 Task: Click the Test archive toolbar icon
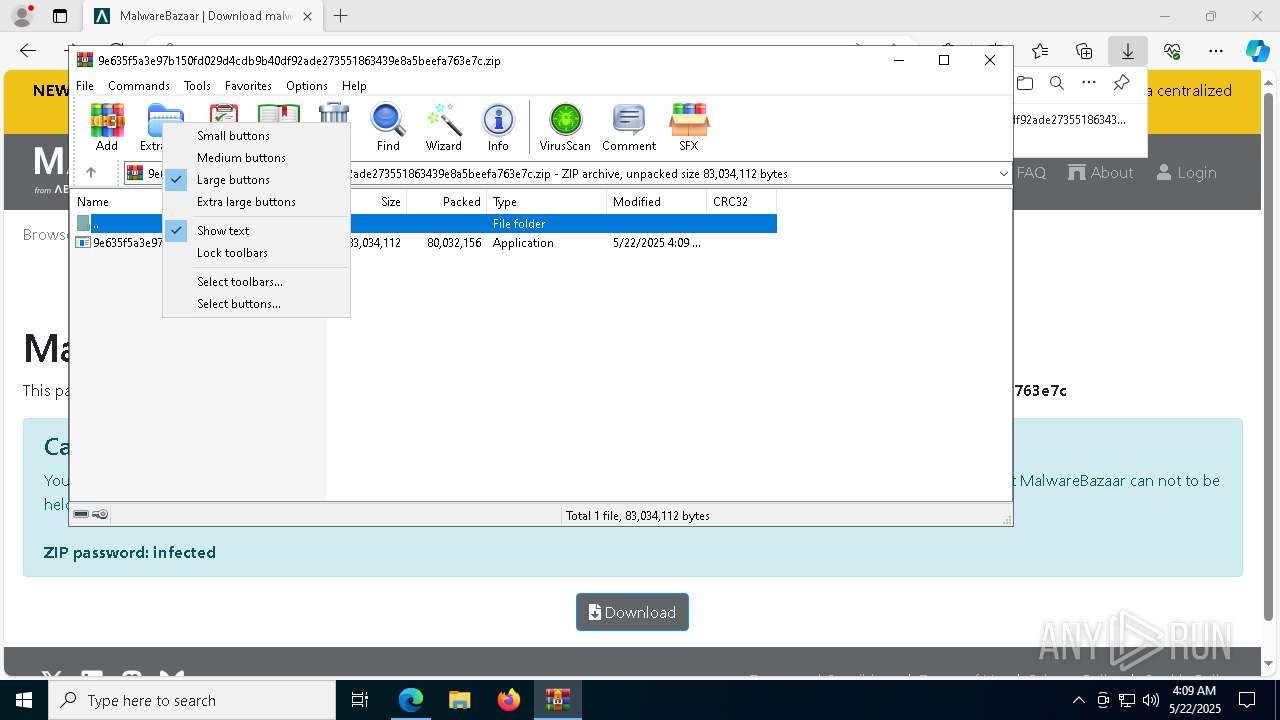click(223, 112)
